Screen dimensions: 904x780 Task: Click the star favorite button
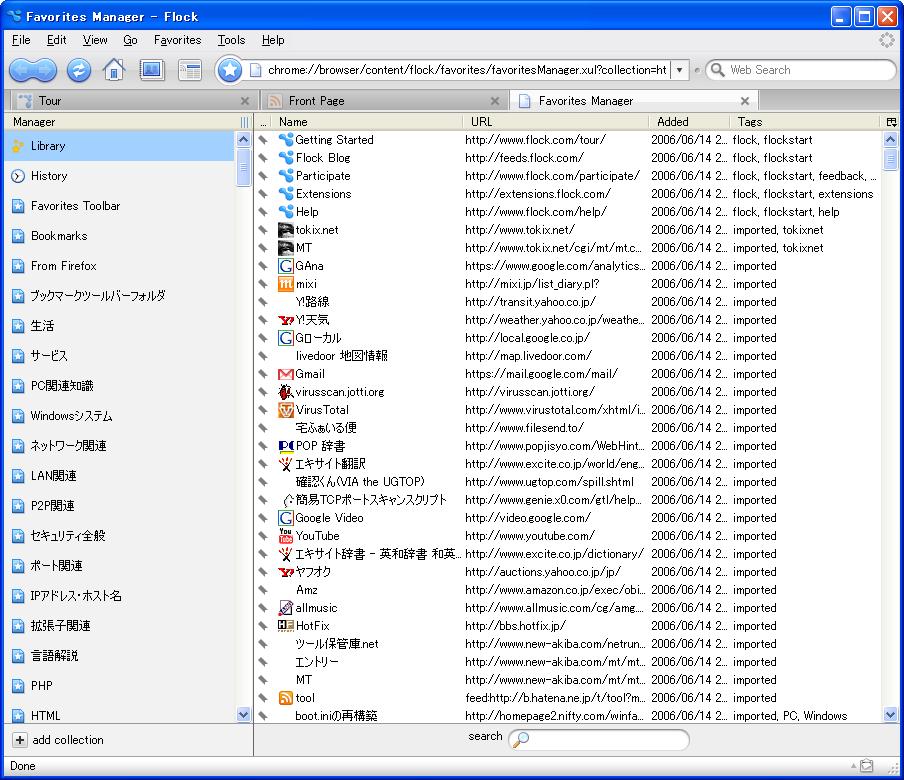click(x=229, y=70)
